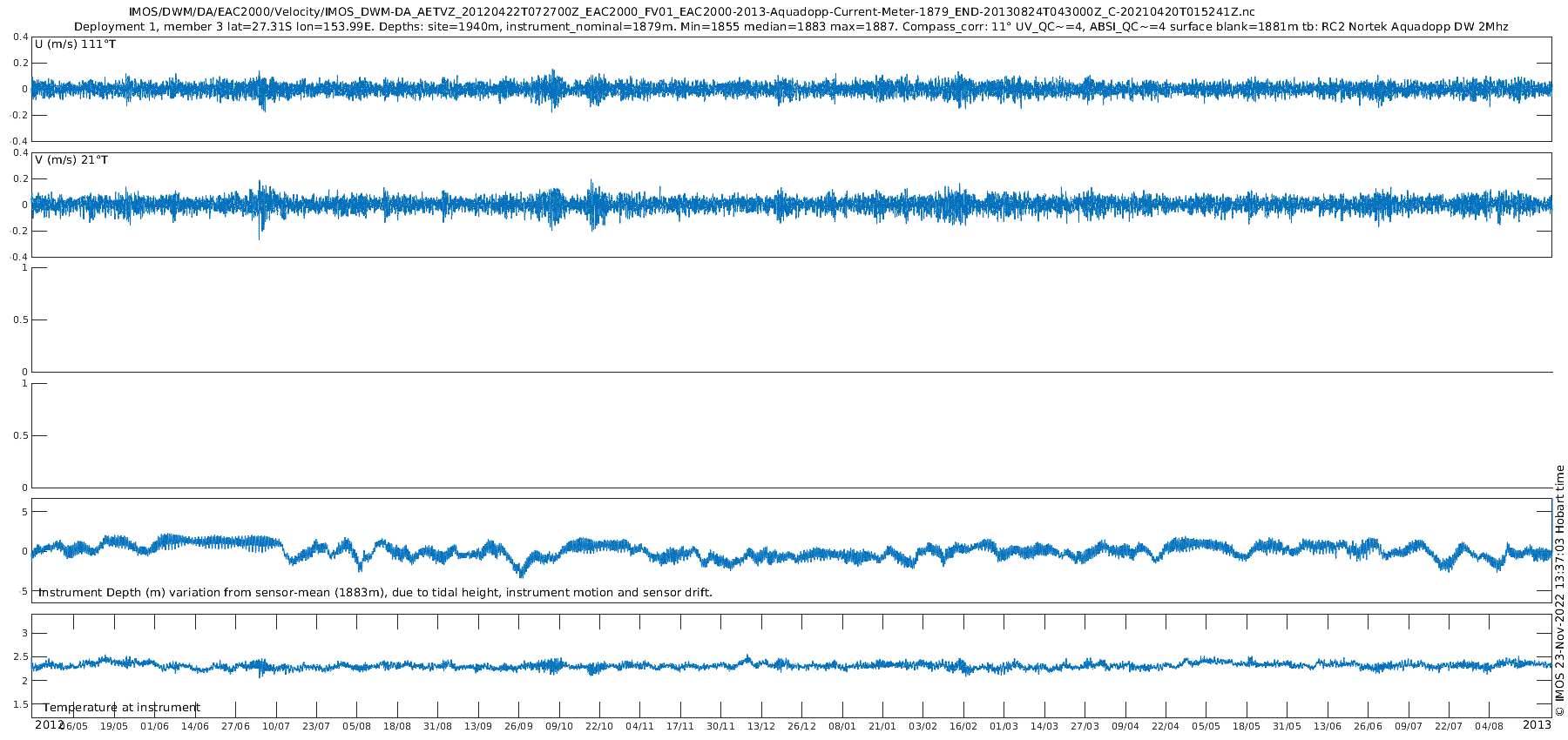Click the '31/05' date tick label
The image size is (1568, 740).
[x=1287, y=726]
